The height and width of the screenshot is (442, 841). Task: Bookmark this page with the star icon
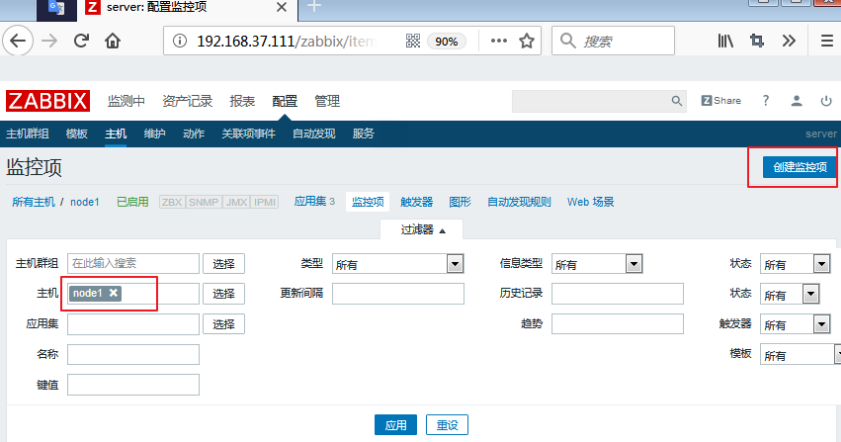click(x=527, y=41)
